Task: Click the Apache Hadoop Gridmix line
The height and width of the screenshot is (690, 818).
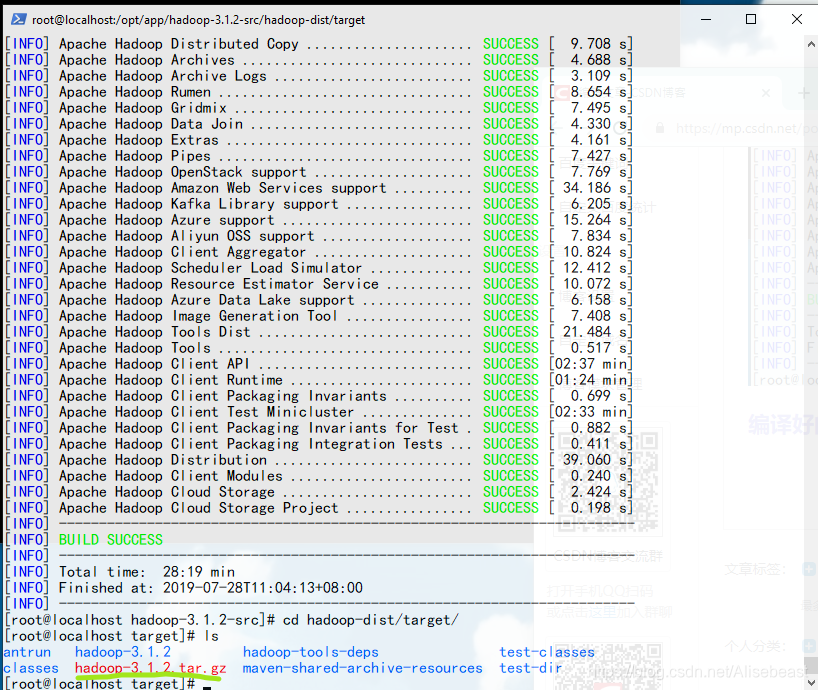Action: click(318, 108)
